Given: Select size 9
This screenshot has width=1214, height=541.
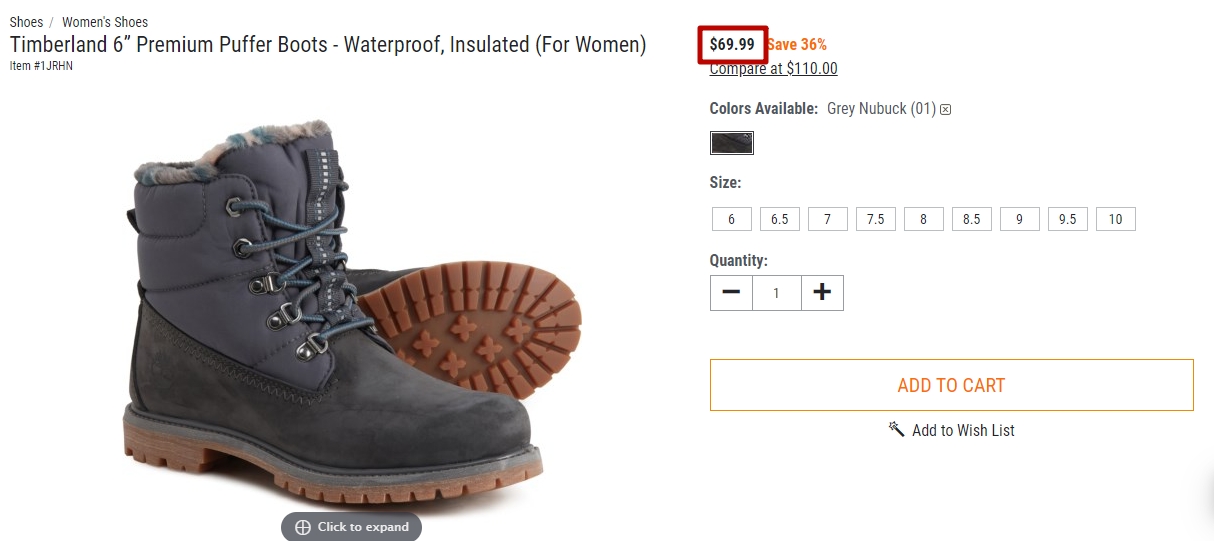Looking at the screenshot, I should (1020, 219).
